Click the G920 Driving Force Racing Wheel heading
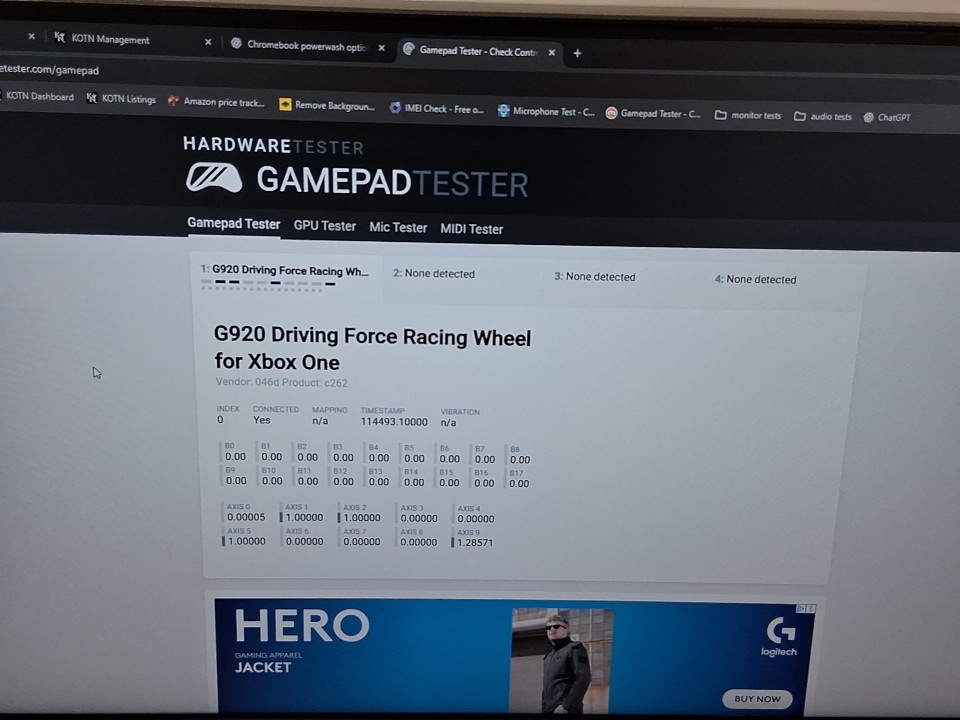The width and height of the screenshot is (960, 720). [x=372, y=349]
